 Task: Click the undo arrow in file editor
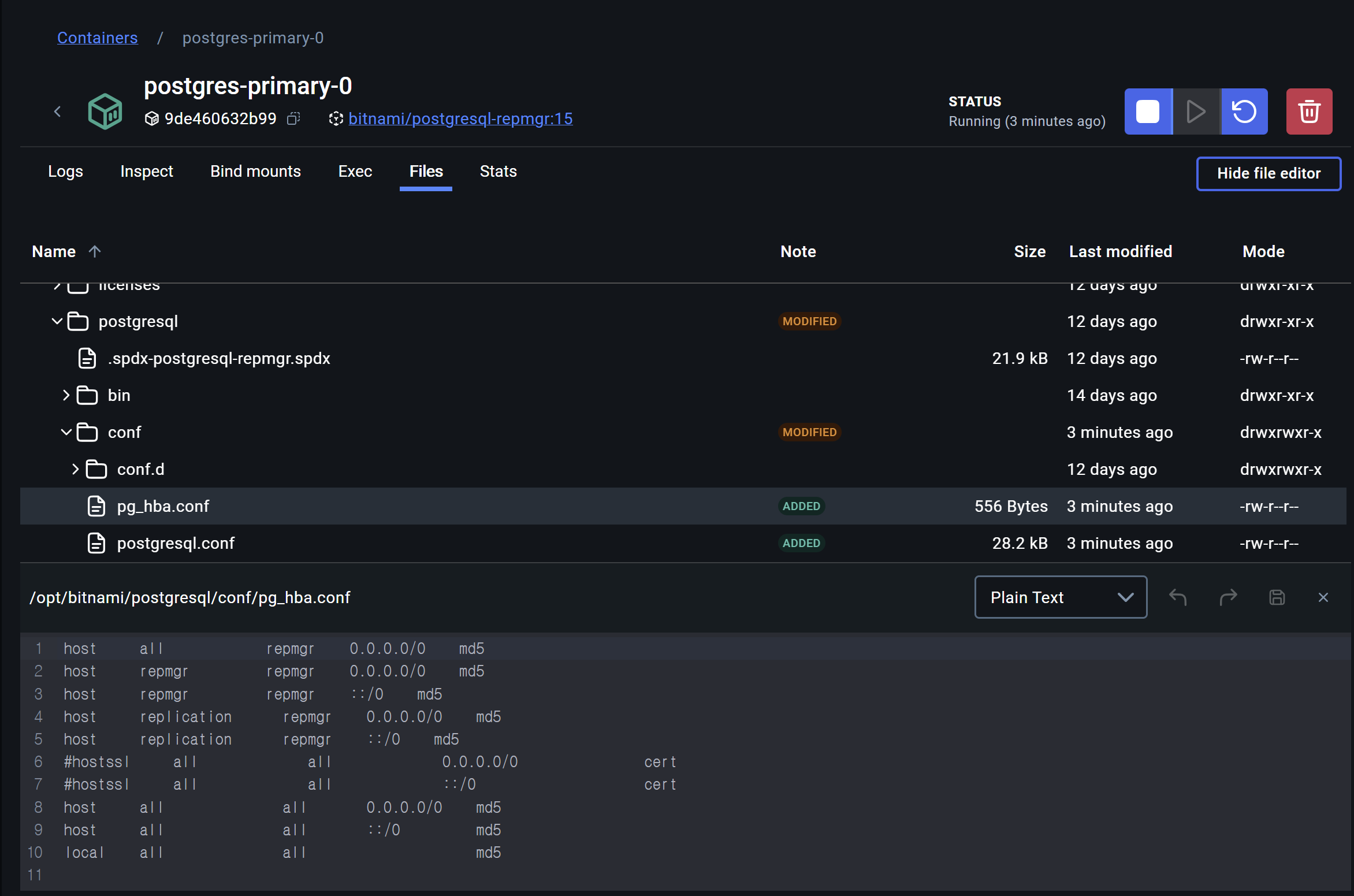[1178, 597]
